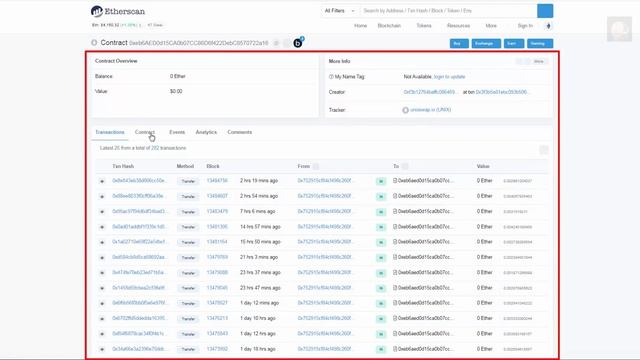Expand the Resources navigation menu
This screenshot has width=640, height=360.
point(458,26)
